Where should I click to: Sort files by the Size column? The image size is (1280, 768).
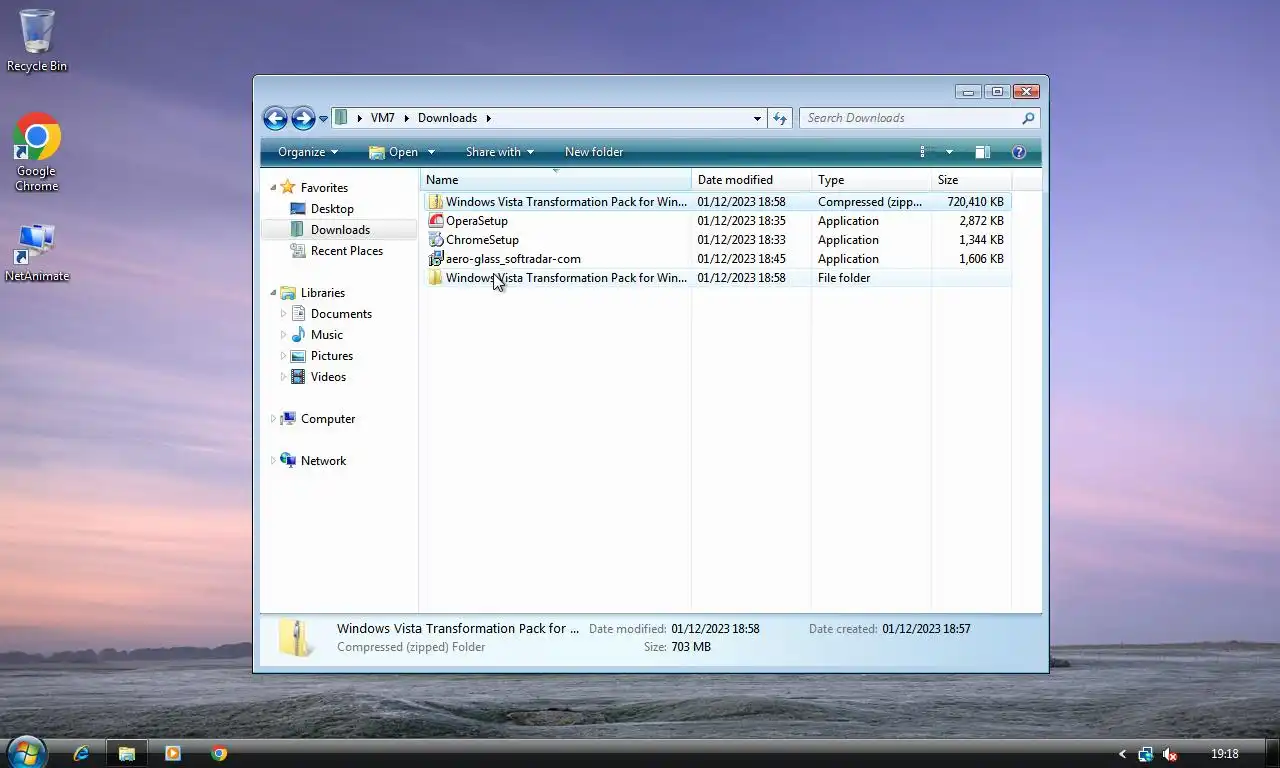coord(971,180)
